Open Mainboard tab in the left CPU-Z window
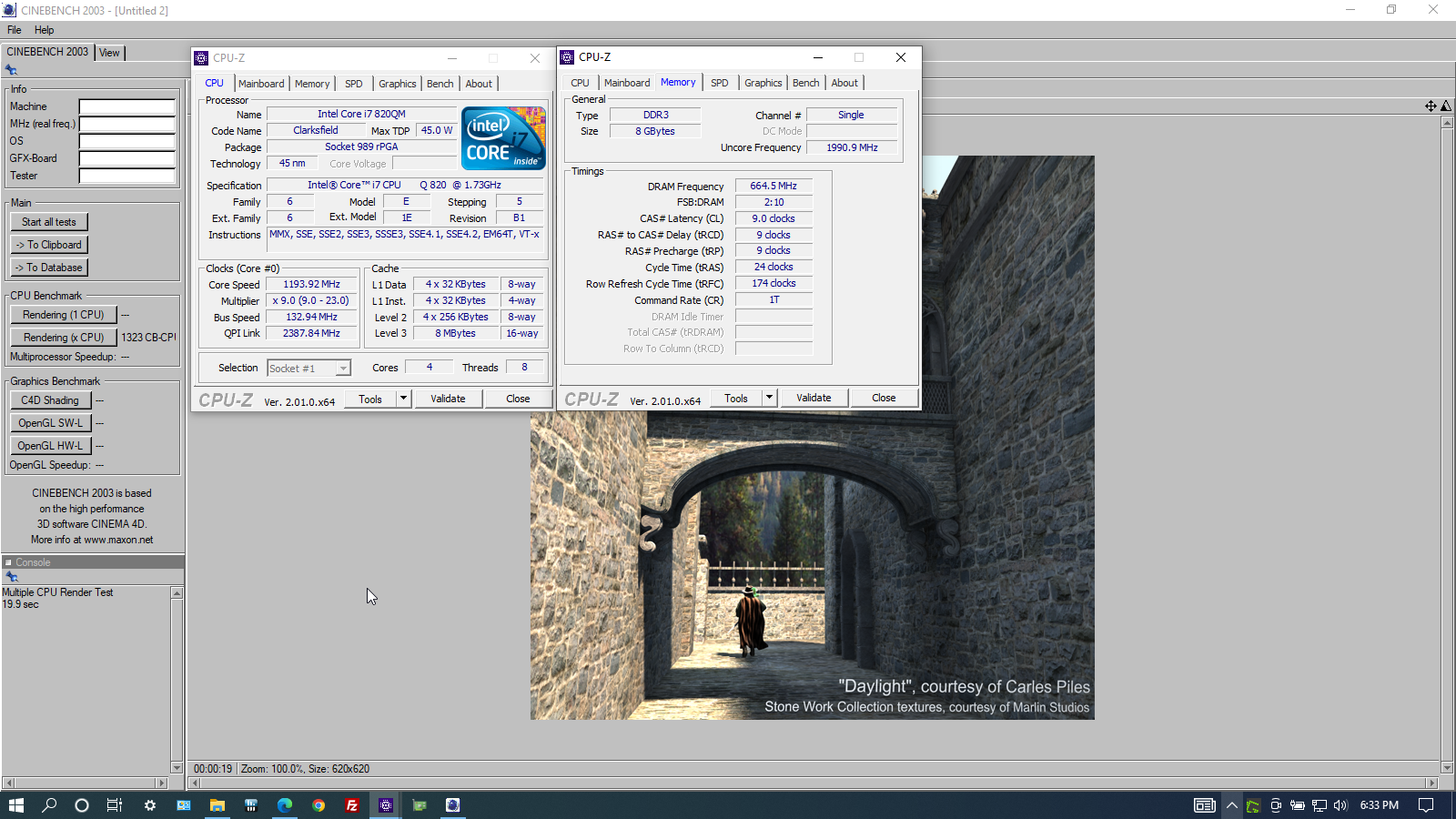 point(261,84)
